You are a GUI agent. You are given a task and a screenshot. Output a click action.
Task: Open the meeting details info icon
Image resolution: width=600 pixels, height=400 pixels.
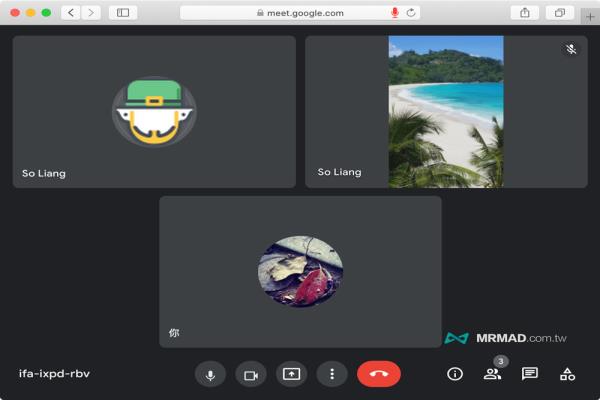[x=455, y=374]
